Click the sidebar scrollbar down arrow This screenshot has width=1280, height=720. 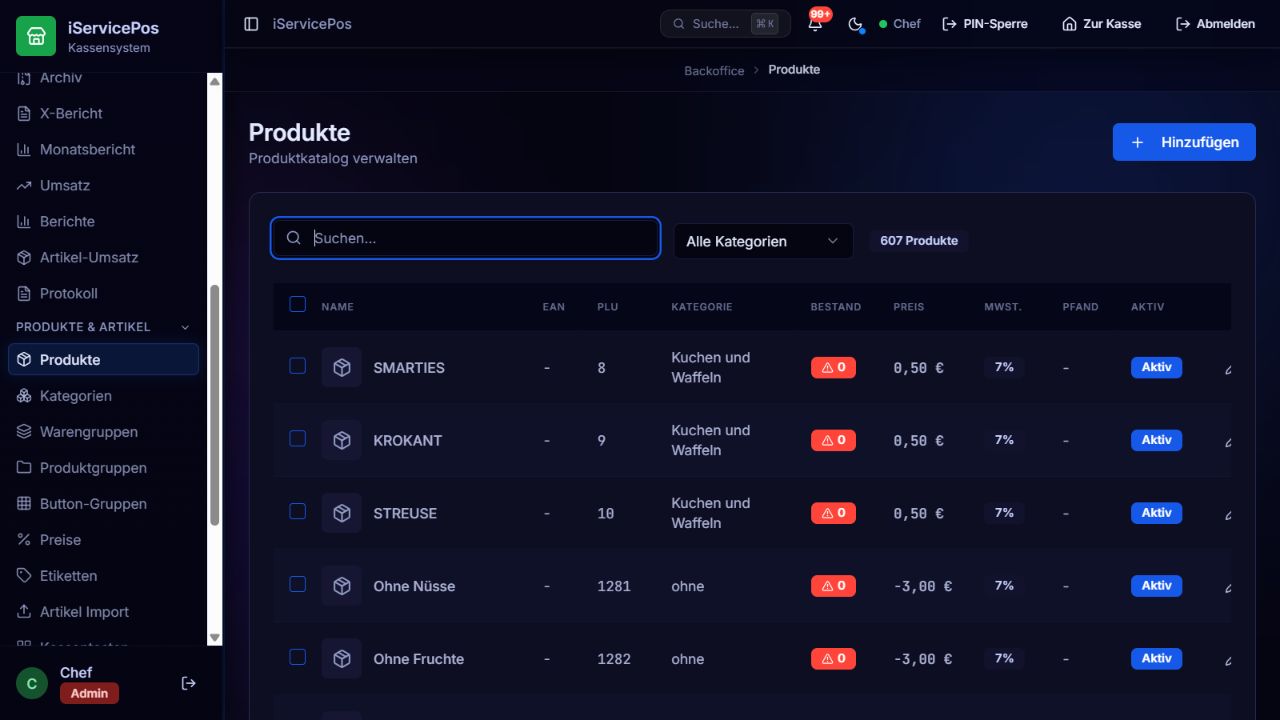pos(214,638)
